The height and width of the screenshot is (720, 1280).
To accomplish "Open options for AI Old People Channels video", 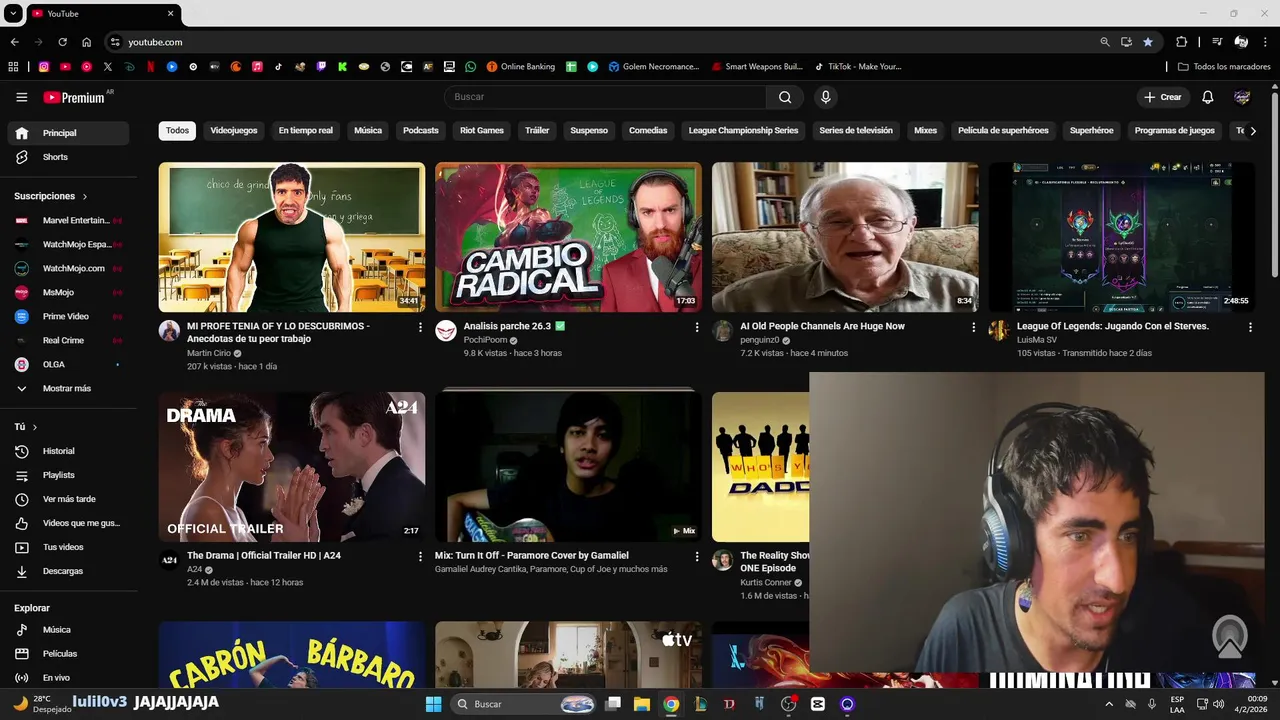I will (973, 327).
